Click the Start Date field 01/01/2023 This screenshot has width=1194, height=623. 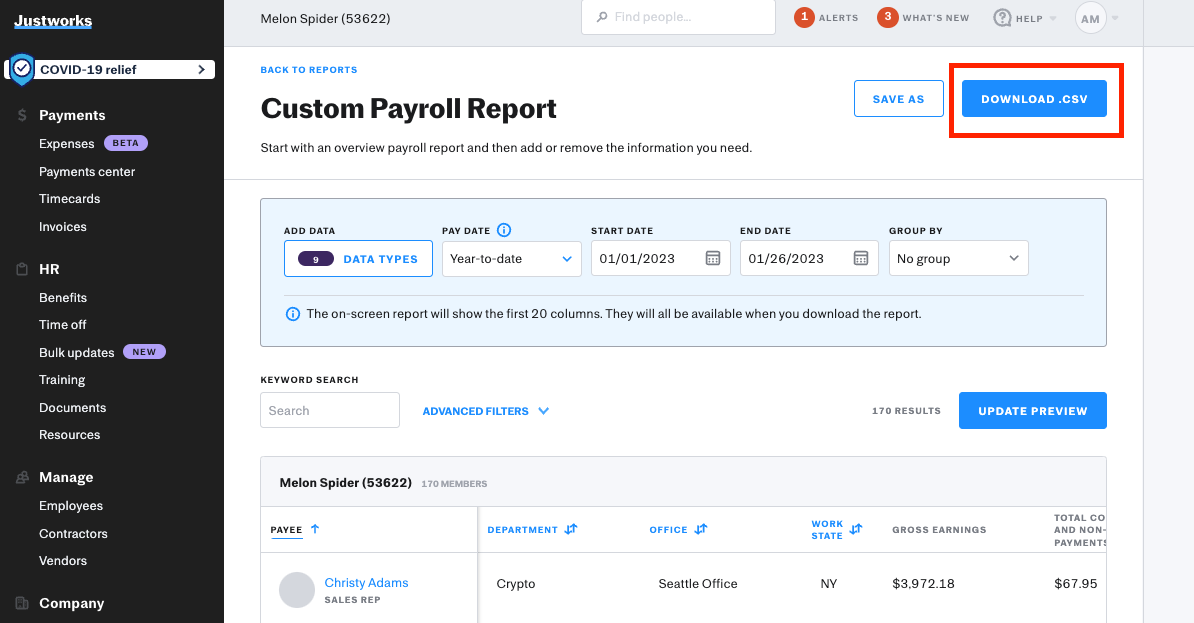click(x=661, y=258)
